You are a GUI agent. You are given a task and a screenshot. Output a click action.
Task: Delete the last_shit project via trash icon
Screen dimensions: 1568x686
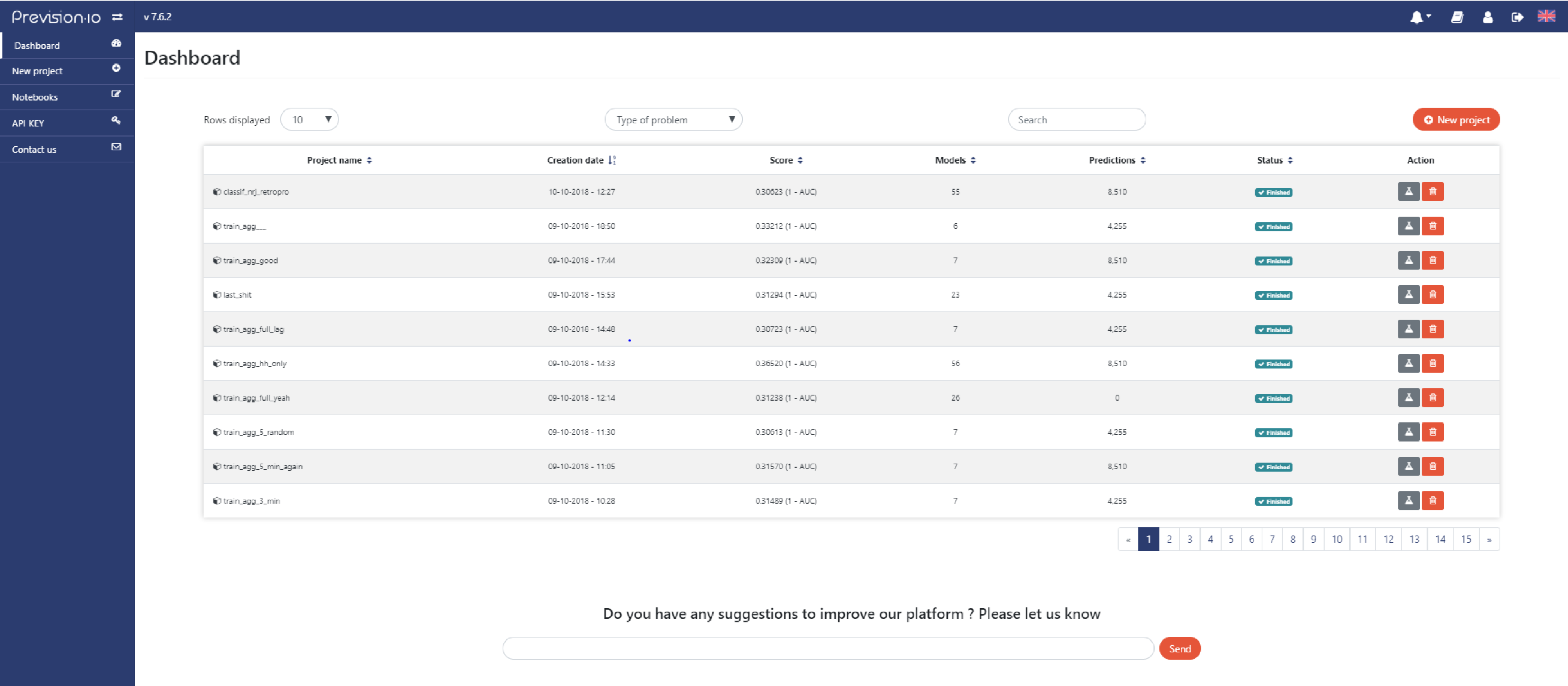click(x=1433, y=294)
